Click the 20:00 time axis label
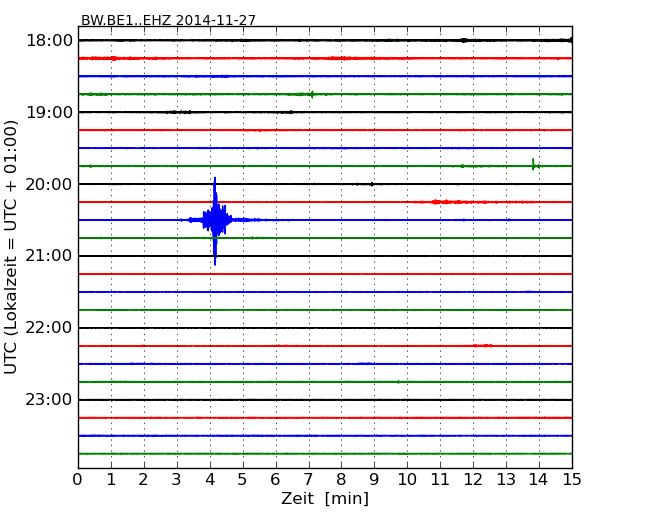Viewport: 650px width, 520px height. [x=49, y=184]
